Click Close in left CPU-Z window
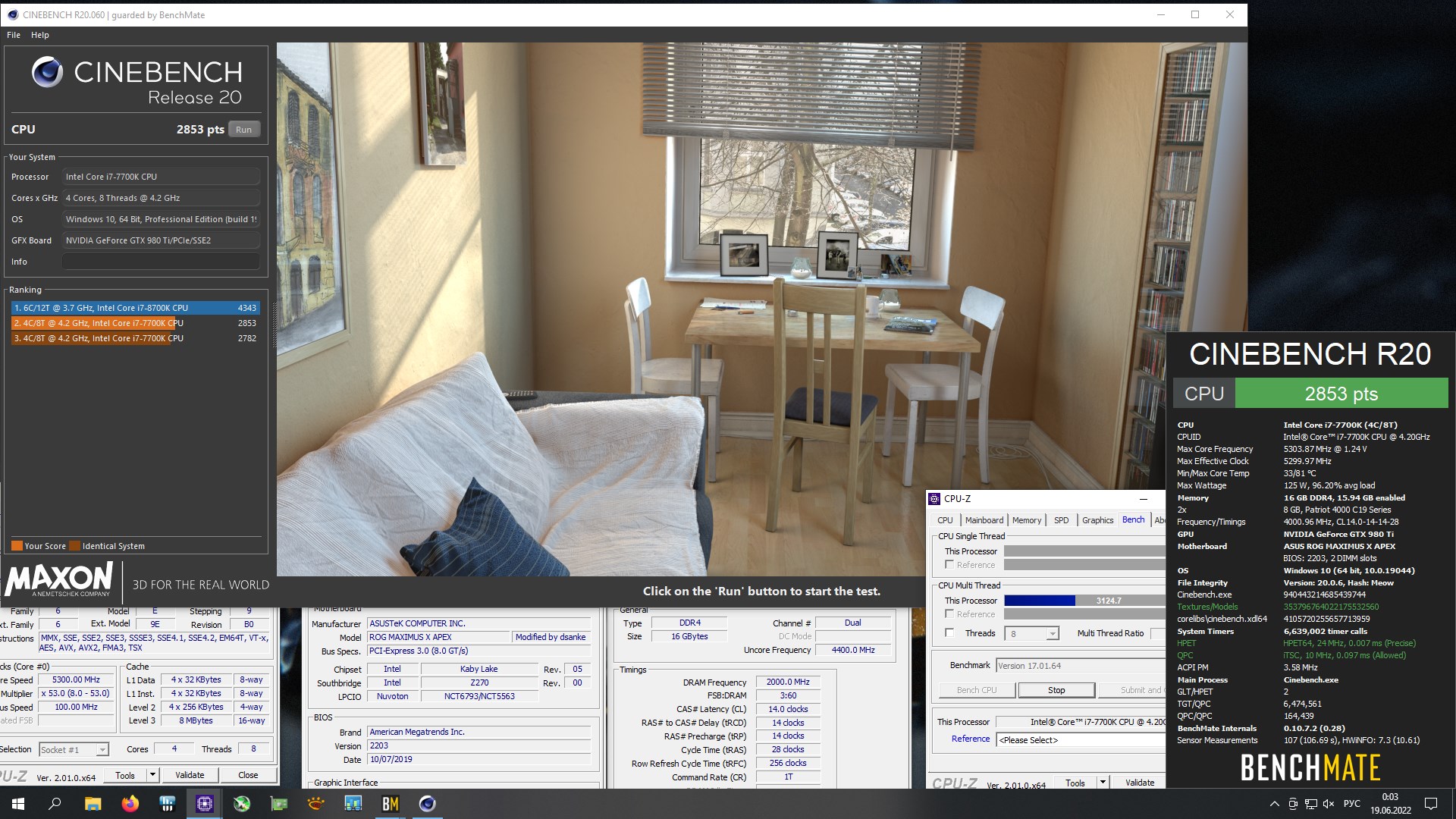1456x819 pixels. (x=248, y=775)
